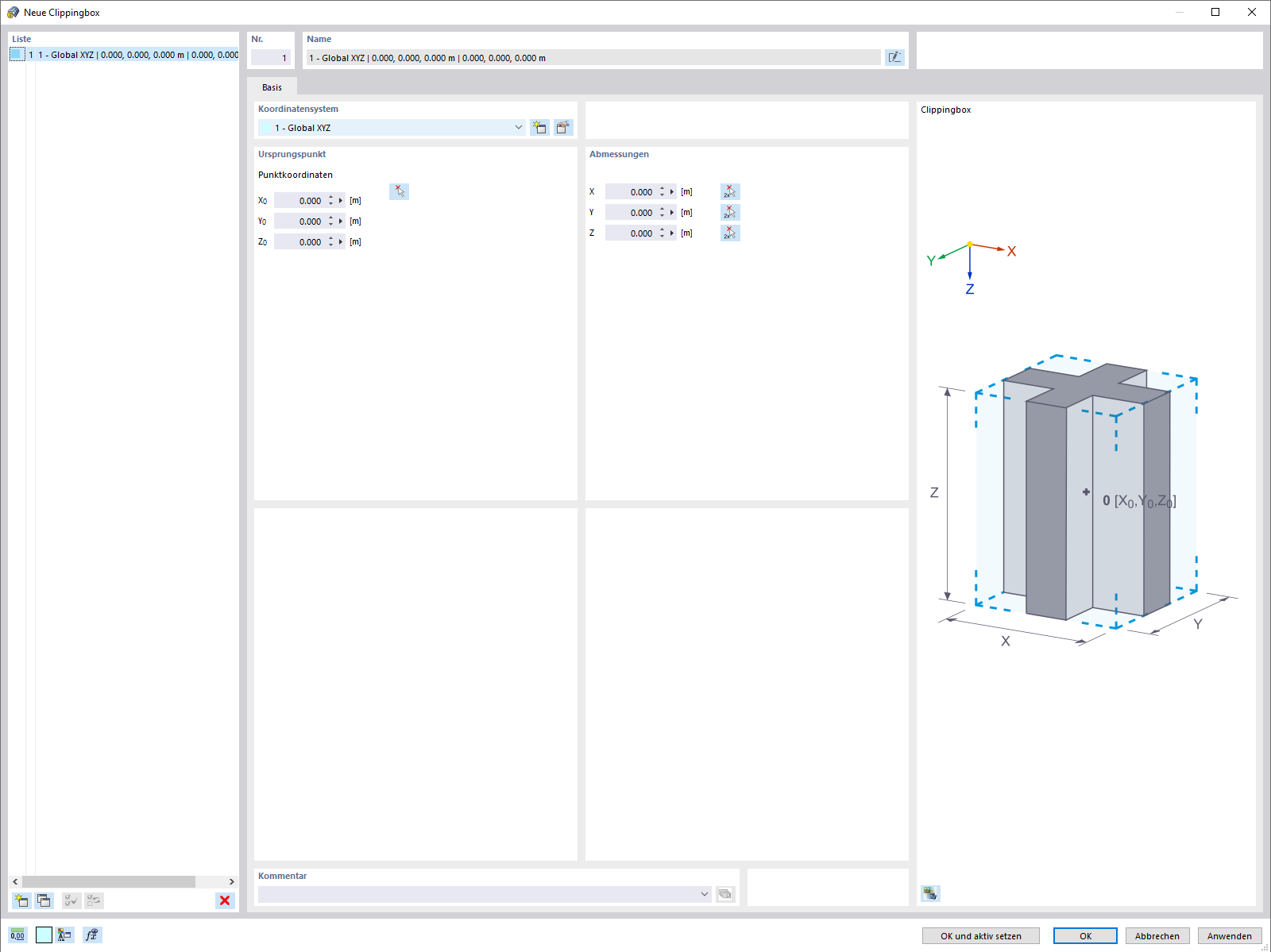Click the color swatch in the bottom bar
The height and width of the screenshot is (952, 1271).
(44, 935)
